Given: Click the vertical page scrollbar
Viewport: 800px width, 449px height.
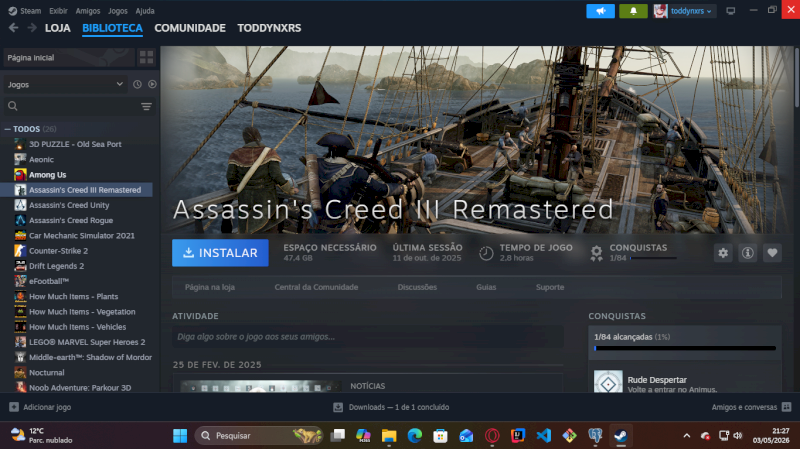Looking at the screenshot, I should tap(796, 78).
